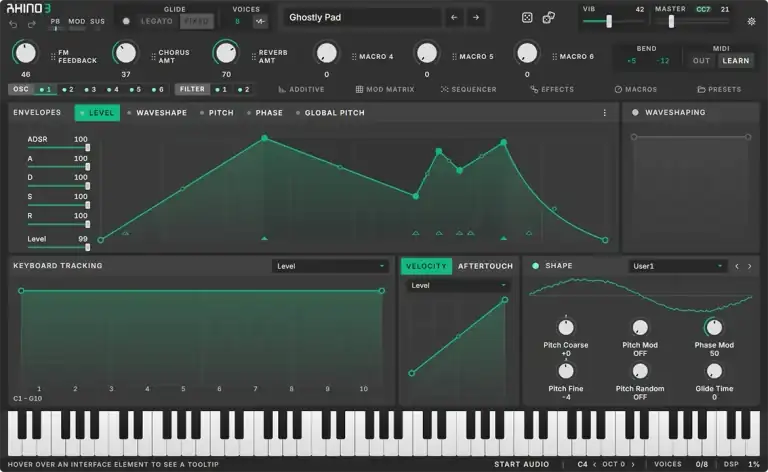Open settings via the gear icon

tap(751, 22)
